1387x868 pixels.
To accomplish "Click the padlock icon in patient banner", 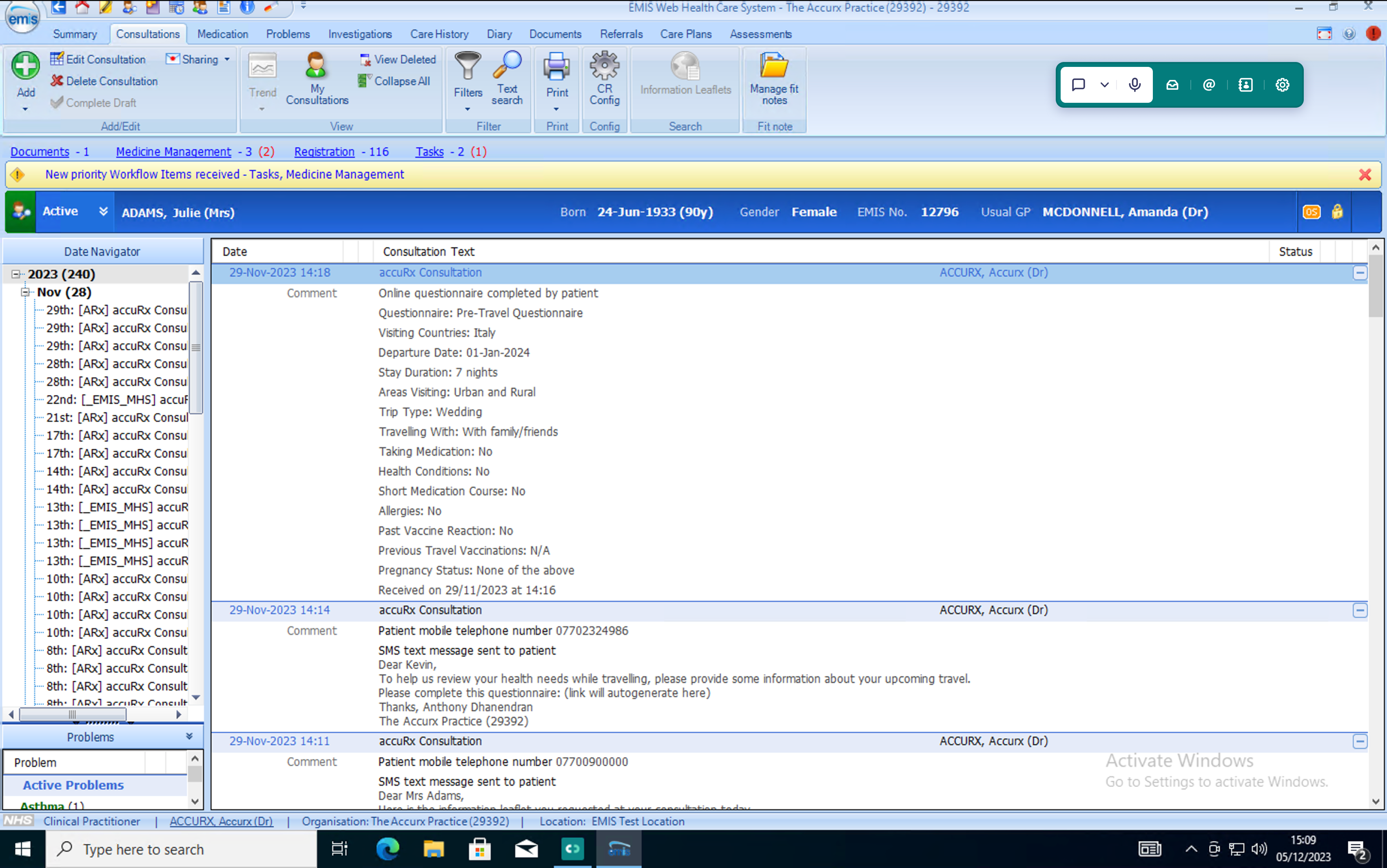I will (1337, 212).
